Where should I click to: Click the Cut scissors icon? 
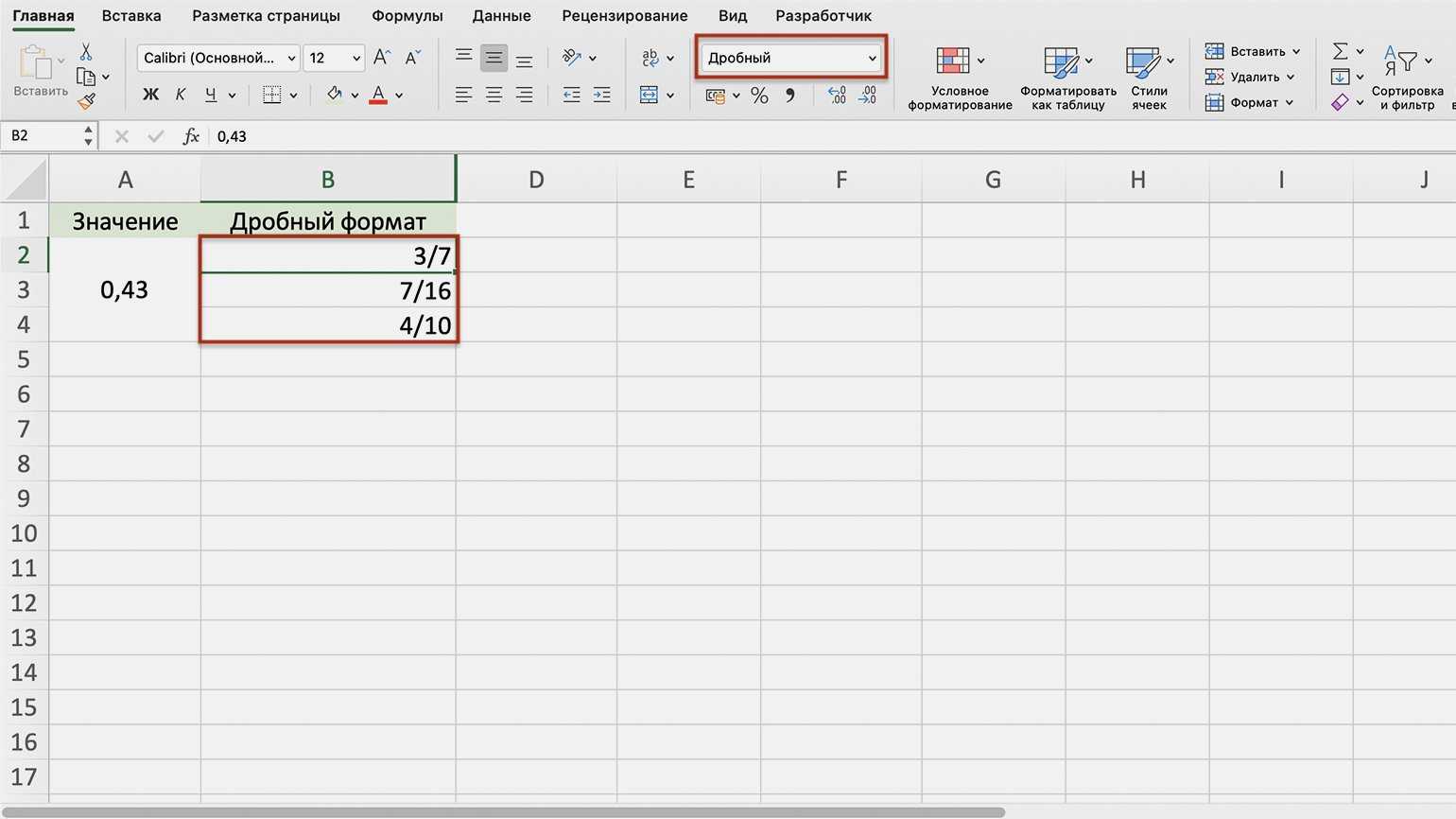(x=86, y=52)
